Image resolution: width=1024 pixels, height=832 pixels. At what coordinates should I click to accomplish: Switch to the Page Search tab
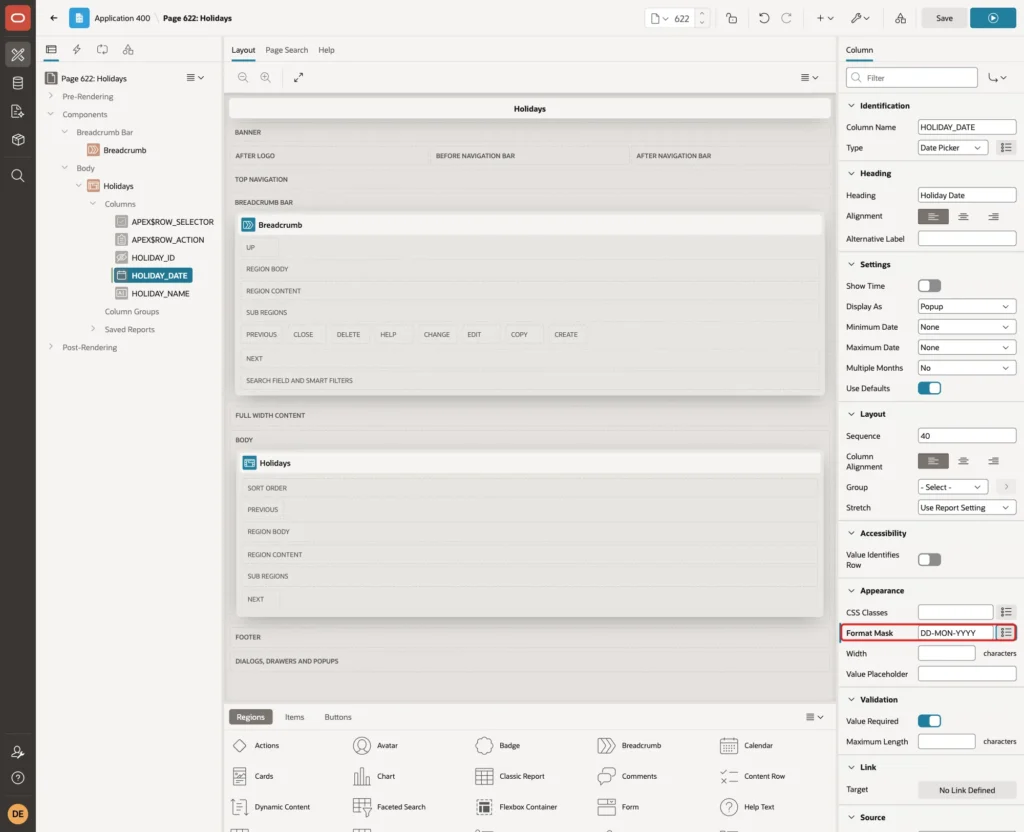click(286, 50)
